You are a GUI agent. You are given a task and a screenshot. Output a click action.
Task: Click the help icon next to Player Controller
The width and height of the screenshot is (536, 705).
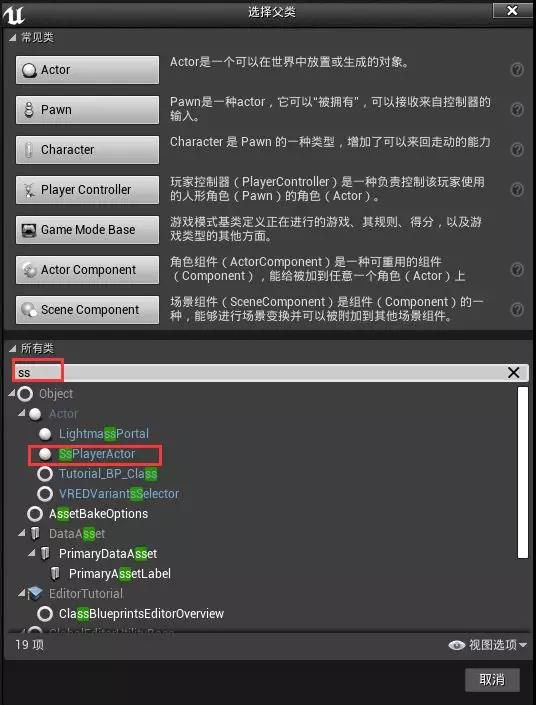517,189
